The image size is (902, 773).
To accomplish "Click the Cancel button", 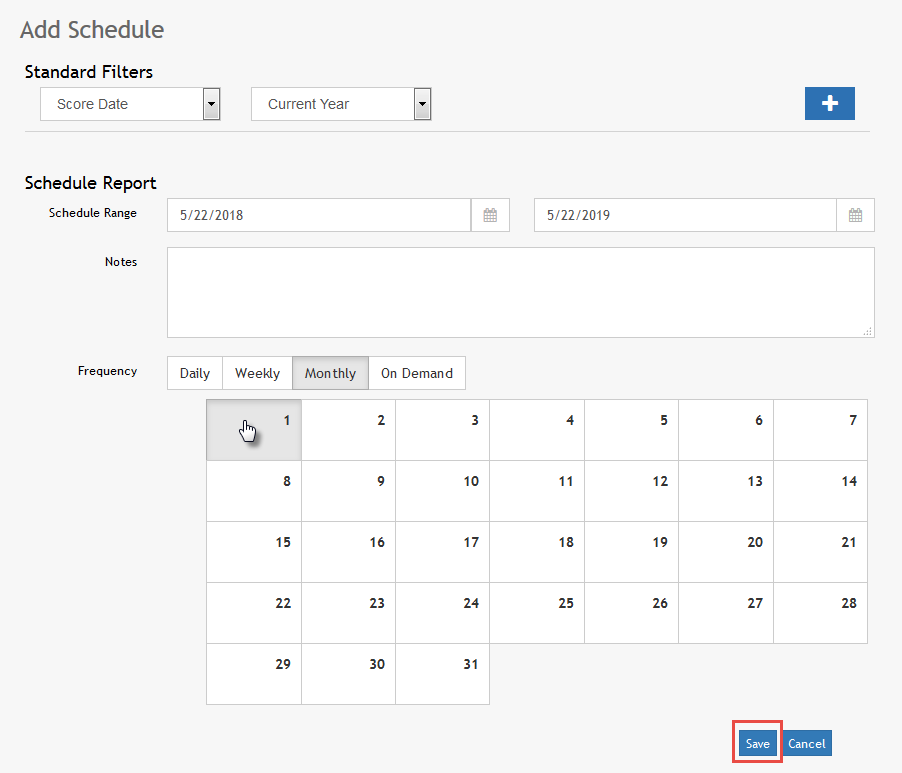I will [806, 743].
